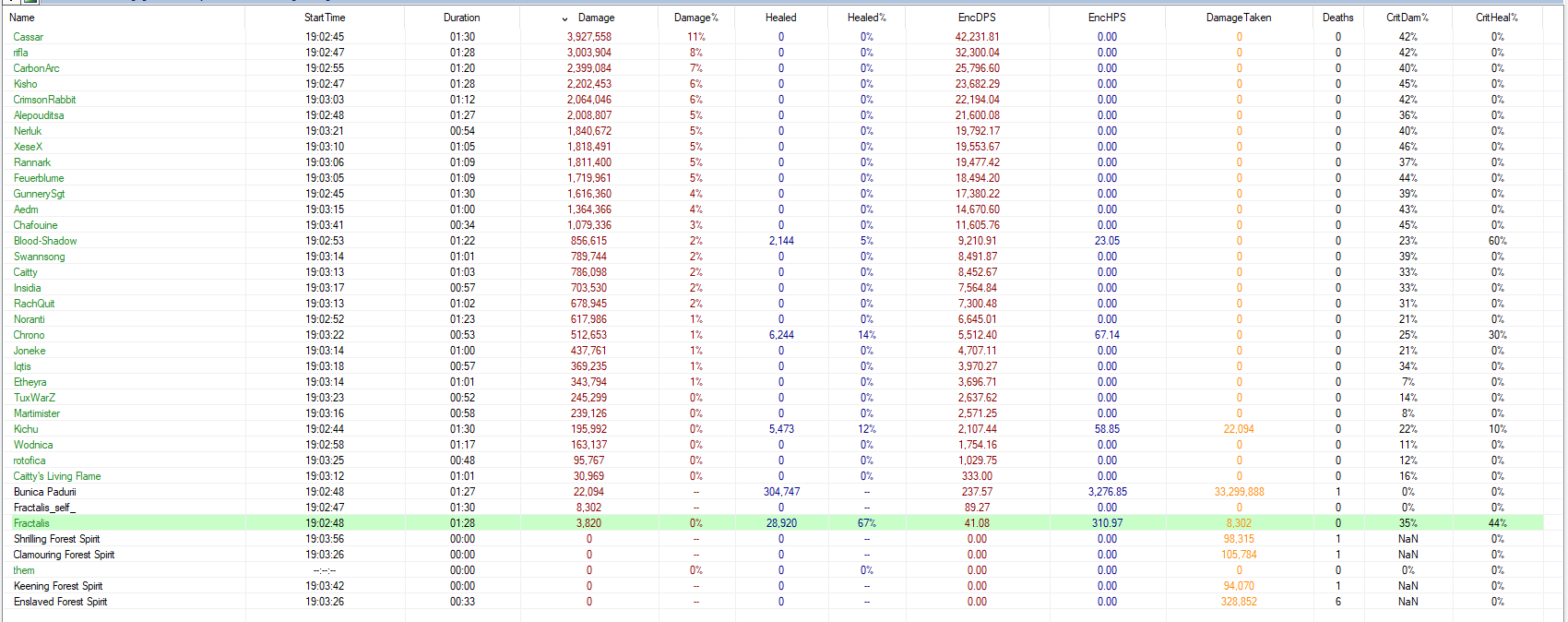Screen dimensions: 1568x622
Task: Click Chrono's 6,244 healed value
Action: [780, 335]
